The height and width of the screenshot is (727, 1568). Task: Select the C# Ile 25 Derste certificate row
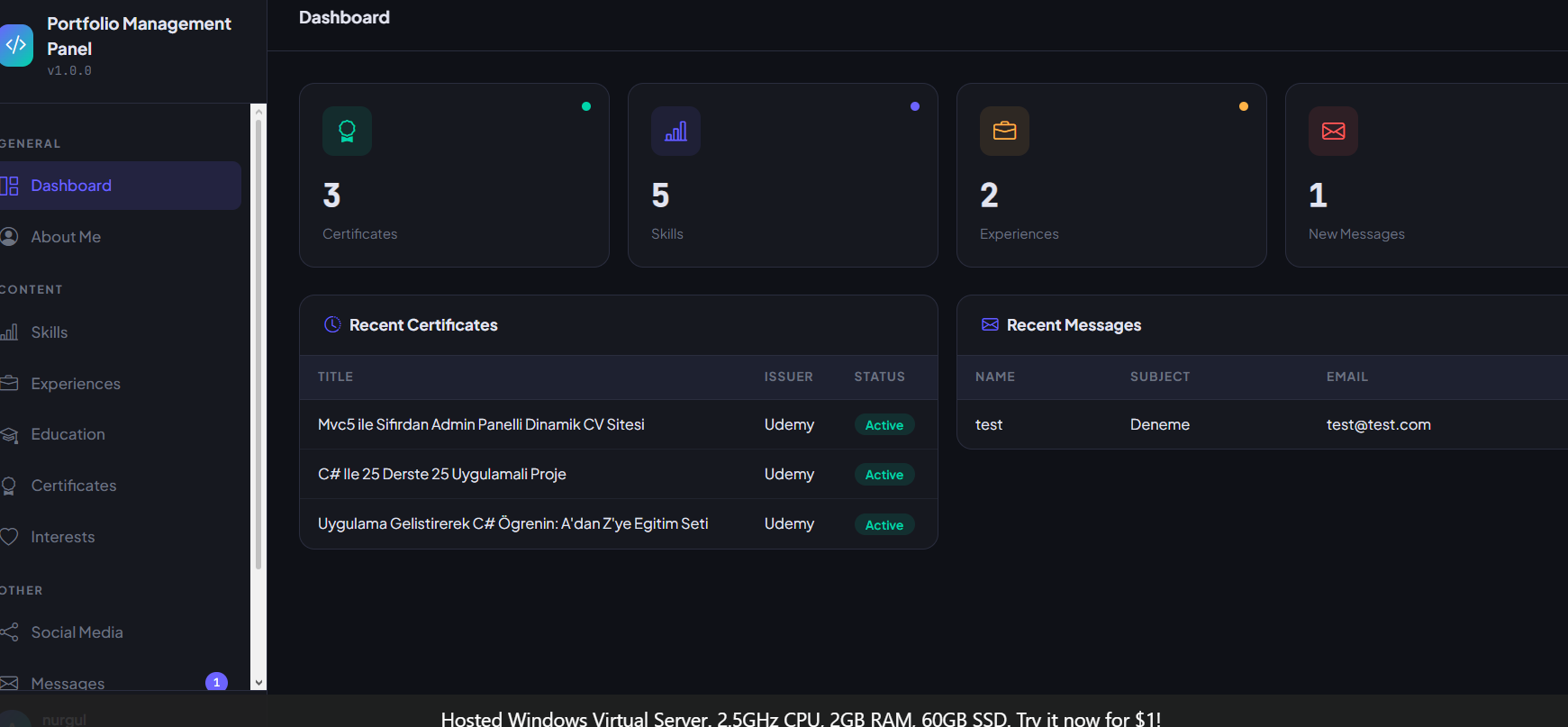pos(619,474)
